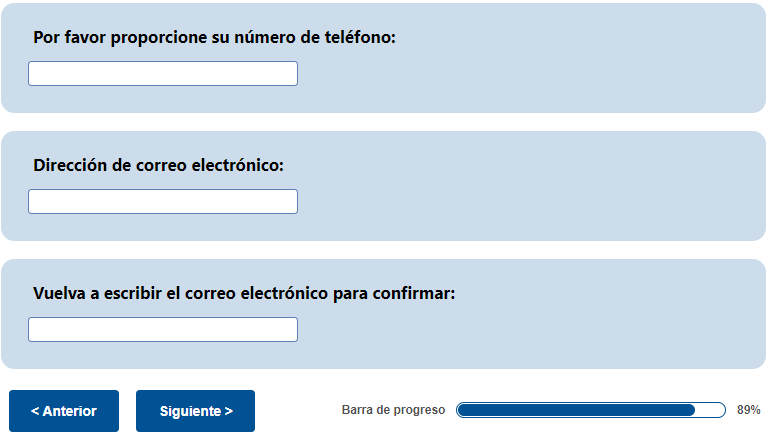Click the word 'teléfono' in the first question
The height and width of the screenshot is (442, 769).
361,38
